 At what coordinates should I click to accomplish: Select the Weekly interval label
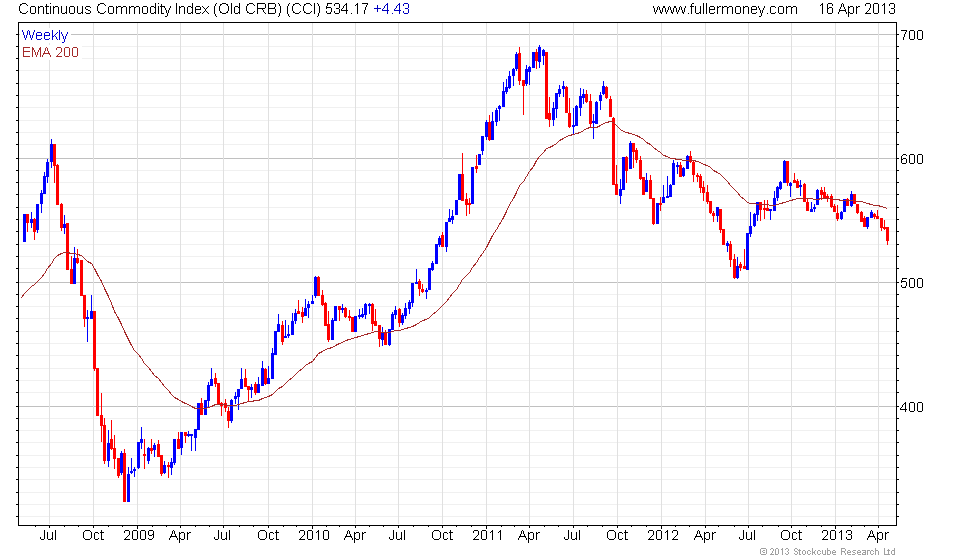44,36
